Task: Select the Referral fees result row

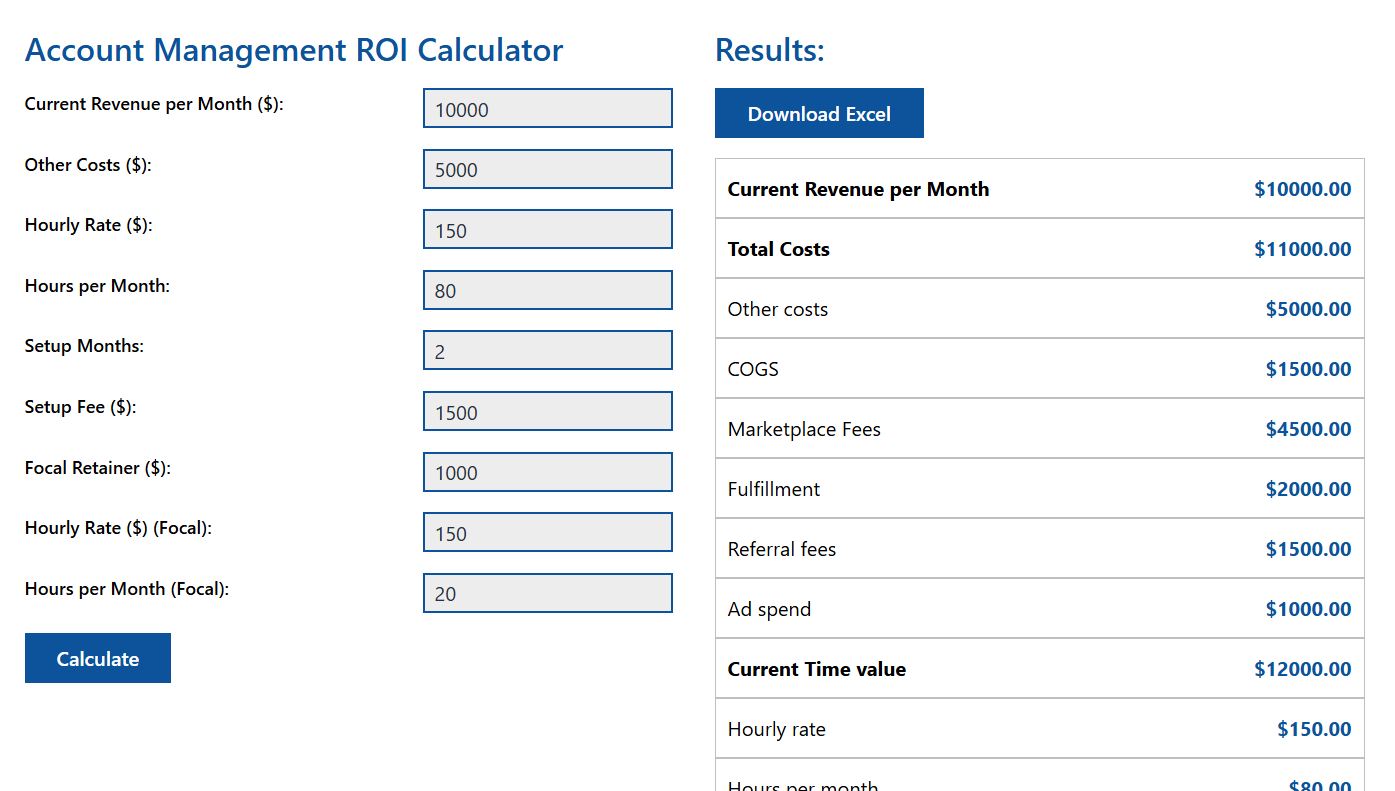Action: (1039, 549)
